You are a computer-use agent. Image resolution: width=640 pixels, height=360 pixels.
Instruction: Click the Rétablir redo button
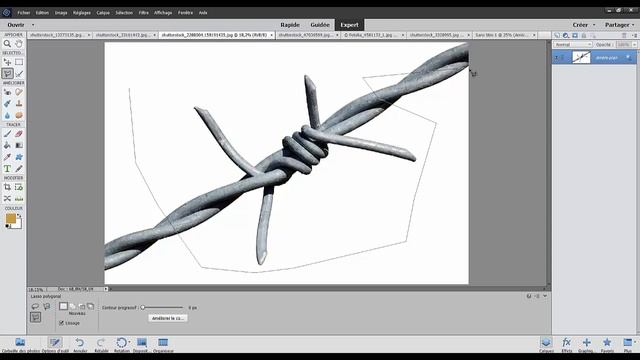[101, 345]
